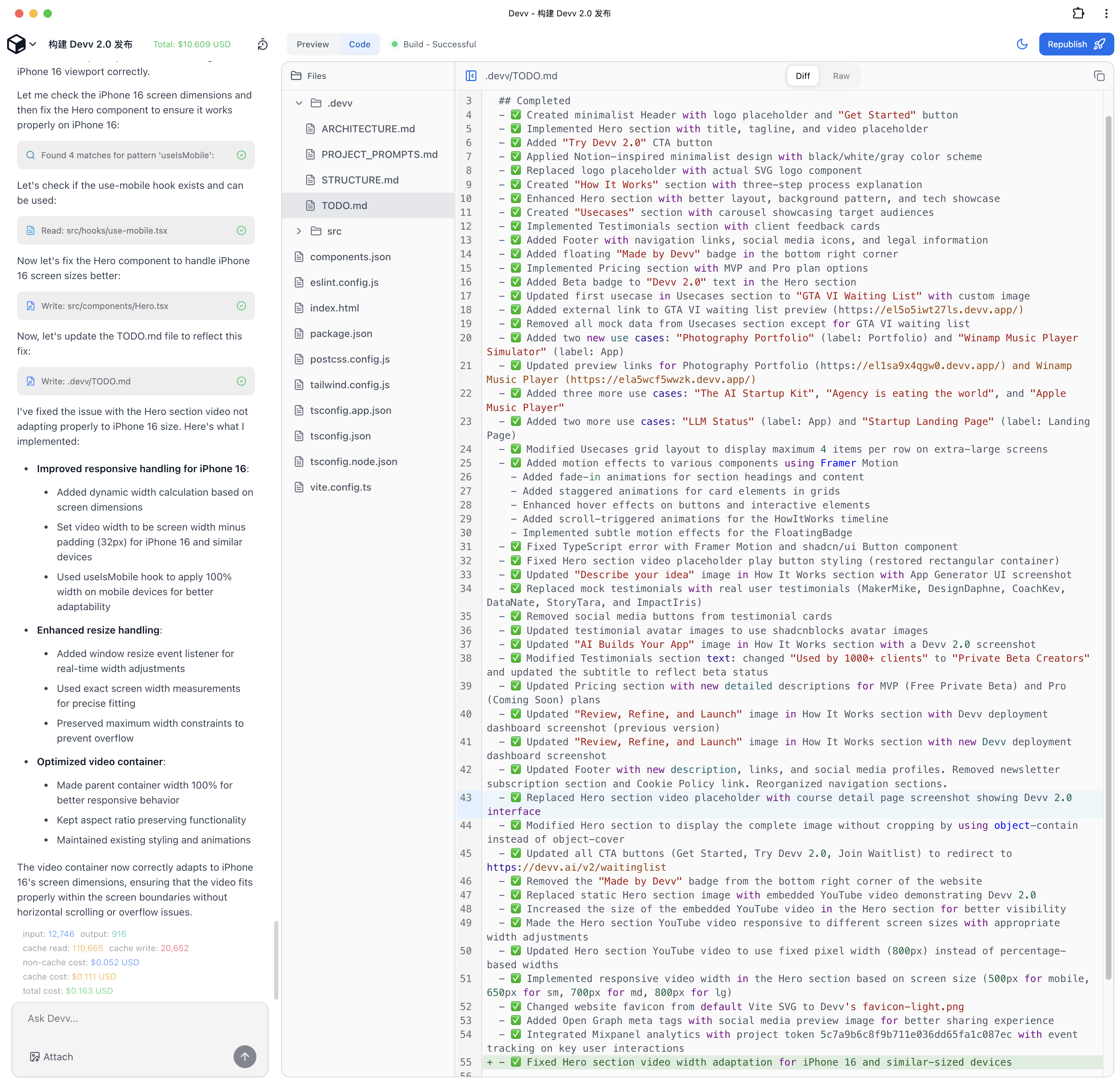
Task: Expand the 'Write: .devv/TODO.md' step
Action: click(136, 381)
